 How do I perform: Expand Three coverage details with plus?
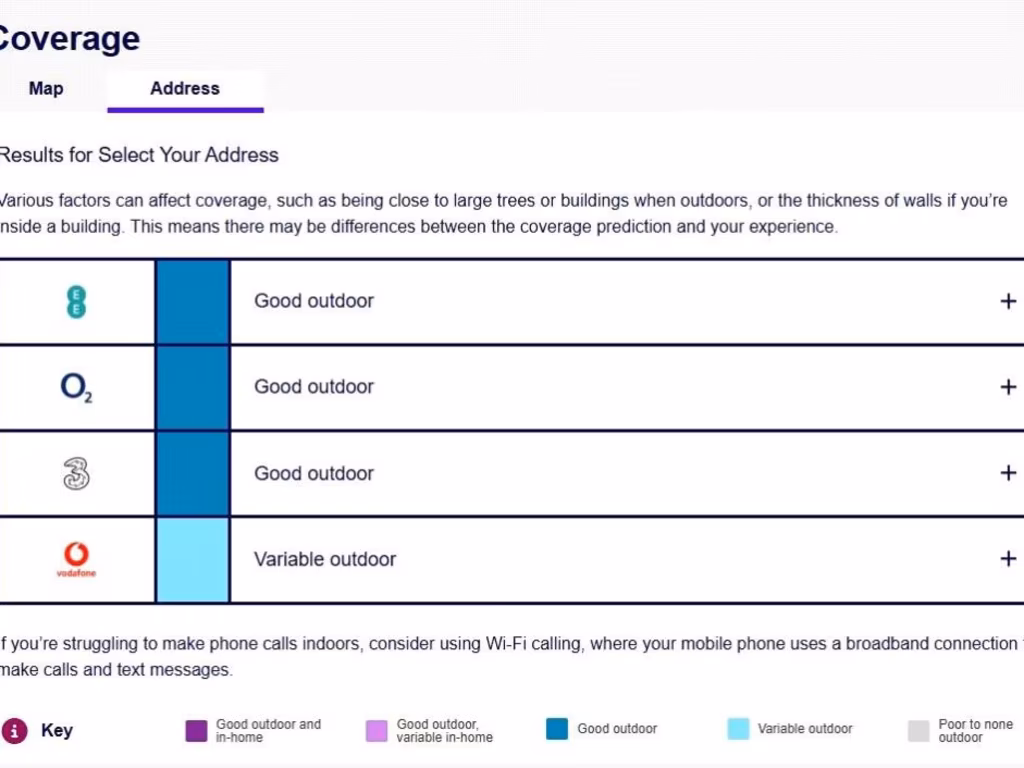click(1008, 473)
